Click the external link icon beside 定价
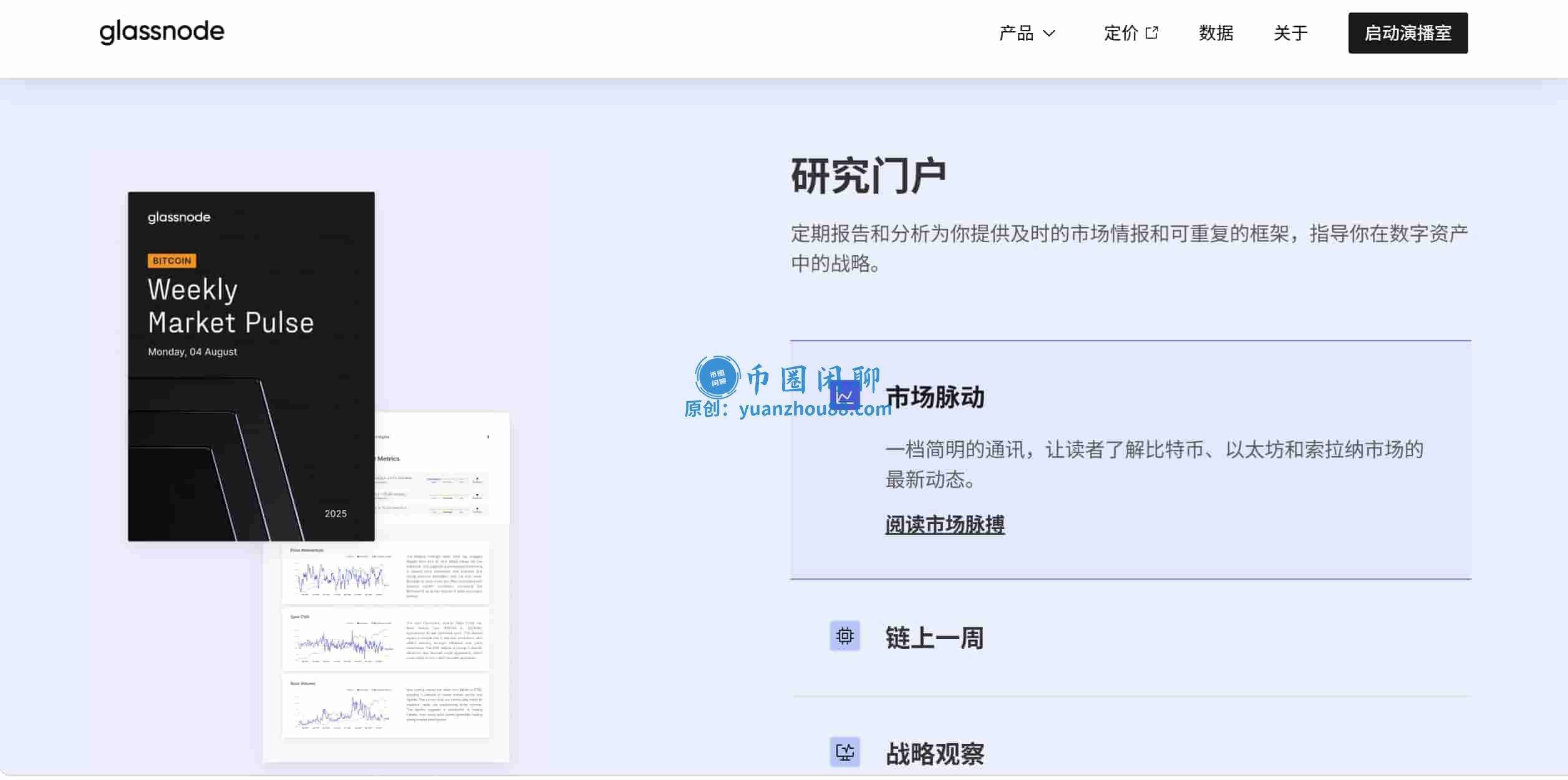Image resolution: width=1568 pixels, height=780 pixels. [1152, 32]
